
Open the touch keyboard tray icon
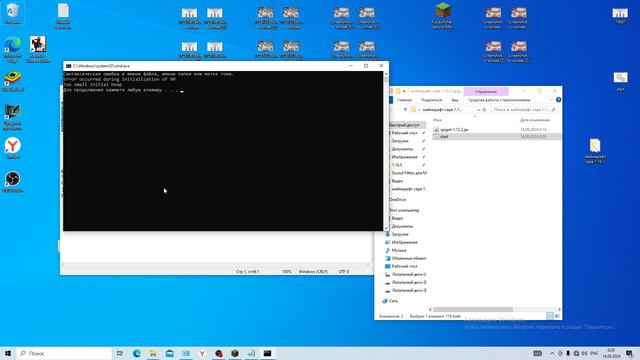click(538, 353)
